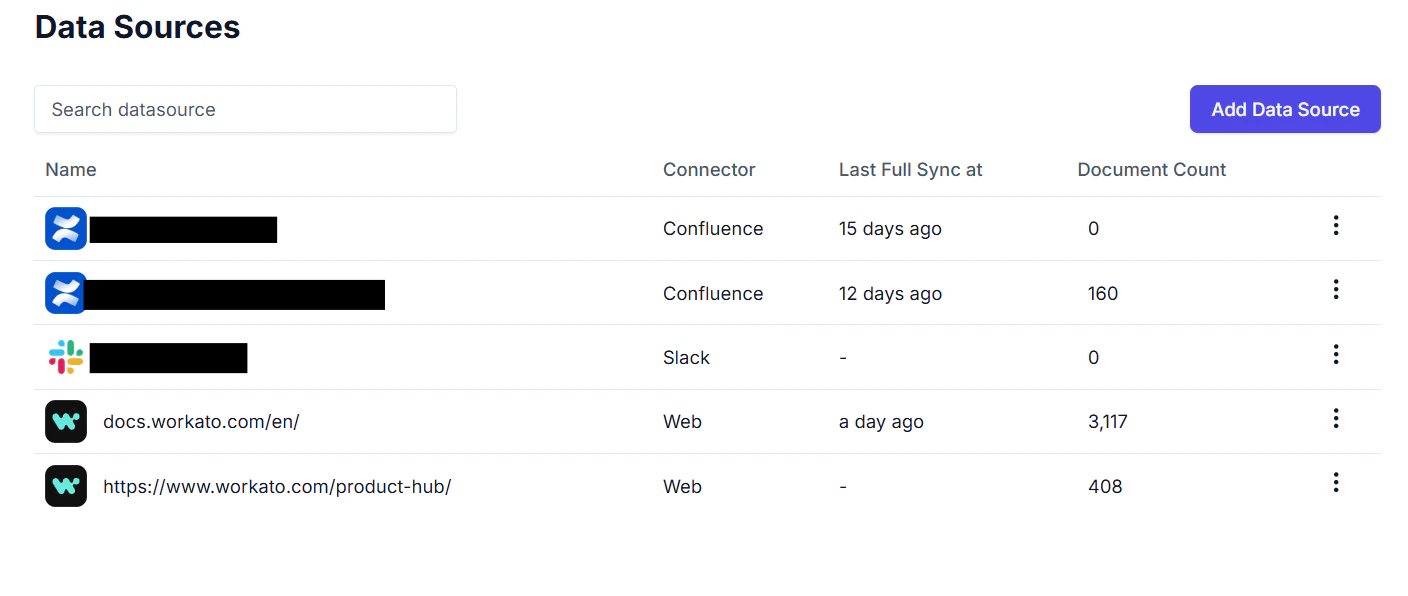Click the Slack logo icon
The width and height of the screenshot is (1408, 596).
coord(66,357)
